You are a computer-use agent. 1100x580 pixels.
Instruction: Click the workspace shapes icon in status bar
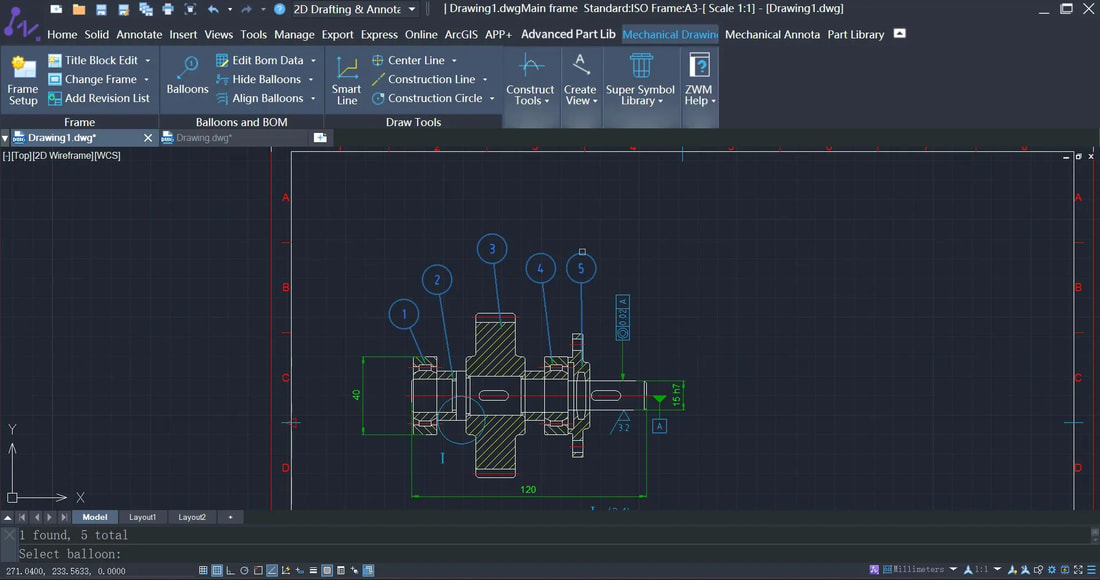1038,569
